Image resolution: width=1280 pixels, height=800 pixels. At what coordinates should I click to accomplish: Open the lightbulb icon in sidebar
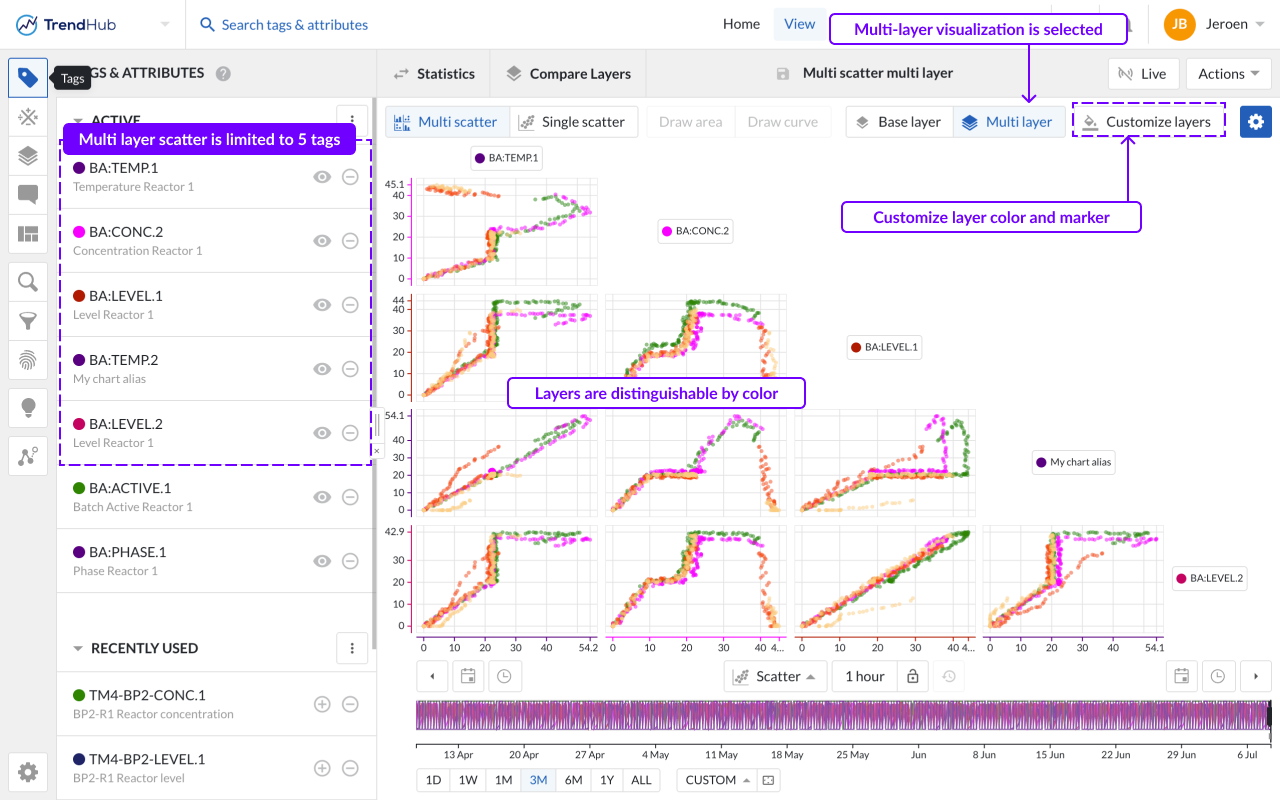coord(28,407)
